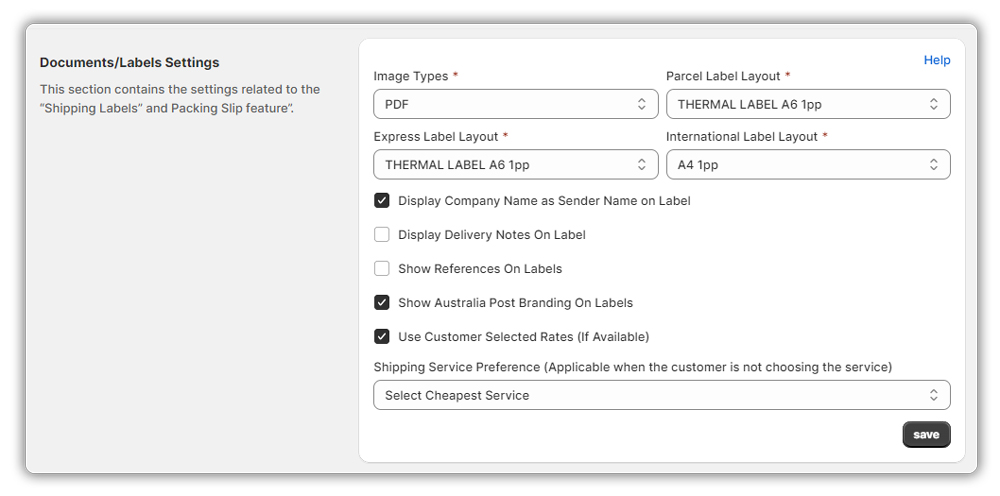This screenshot has height=496, width=1000.
Task: Click the Image Types field label
Action: click(411, 76)
